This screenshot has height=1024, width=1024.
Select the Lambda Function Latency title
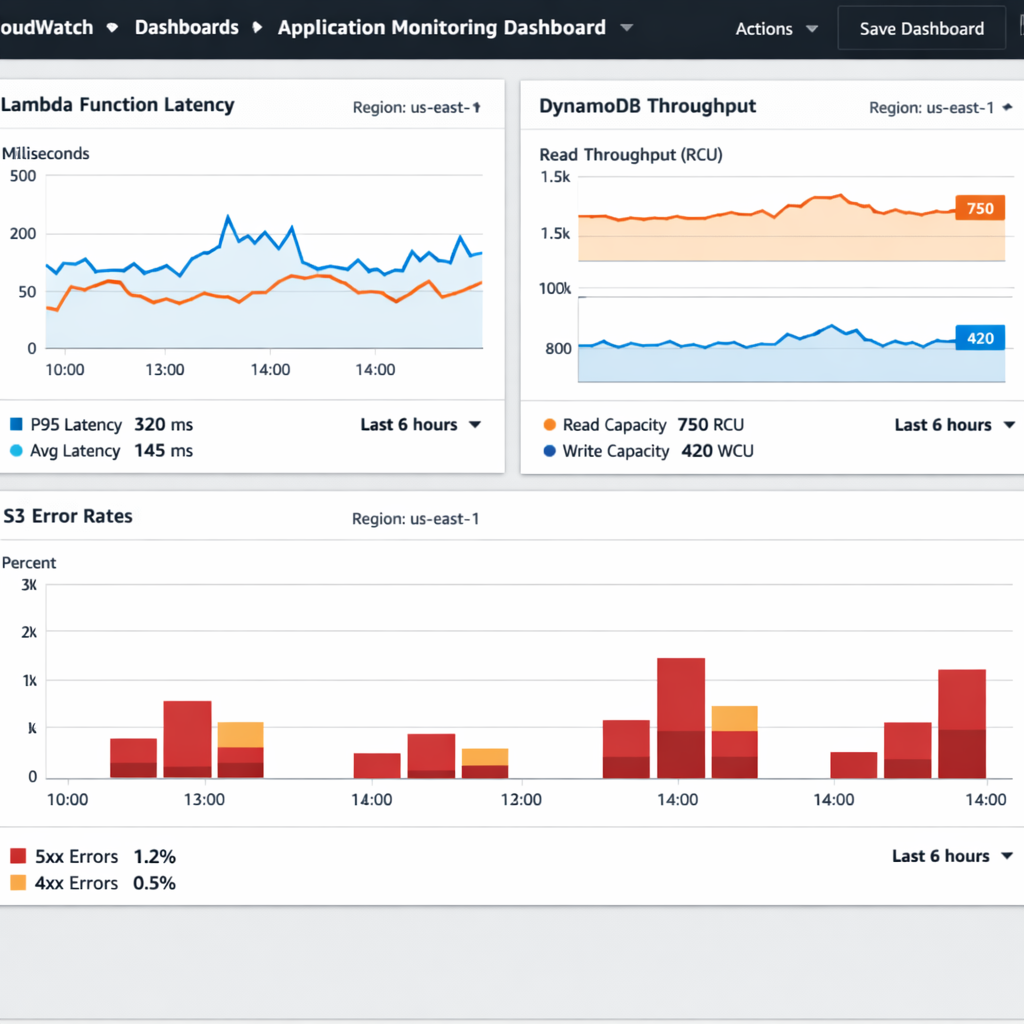[118, 105]
